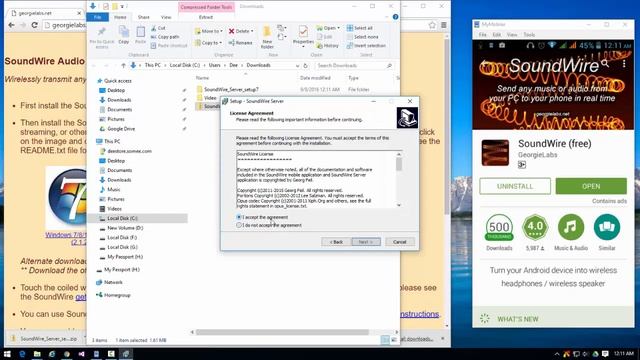Switch Explorer to details view icon
Screen dimensions: 640x360
pos(385,340)
